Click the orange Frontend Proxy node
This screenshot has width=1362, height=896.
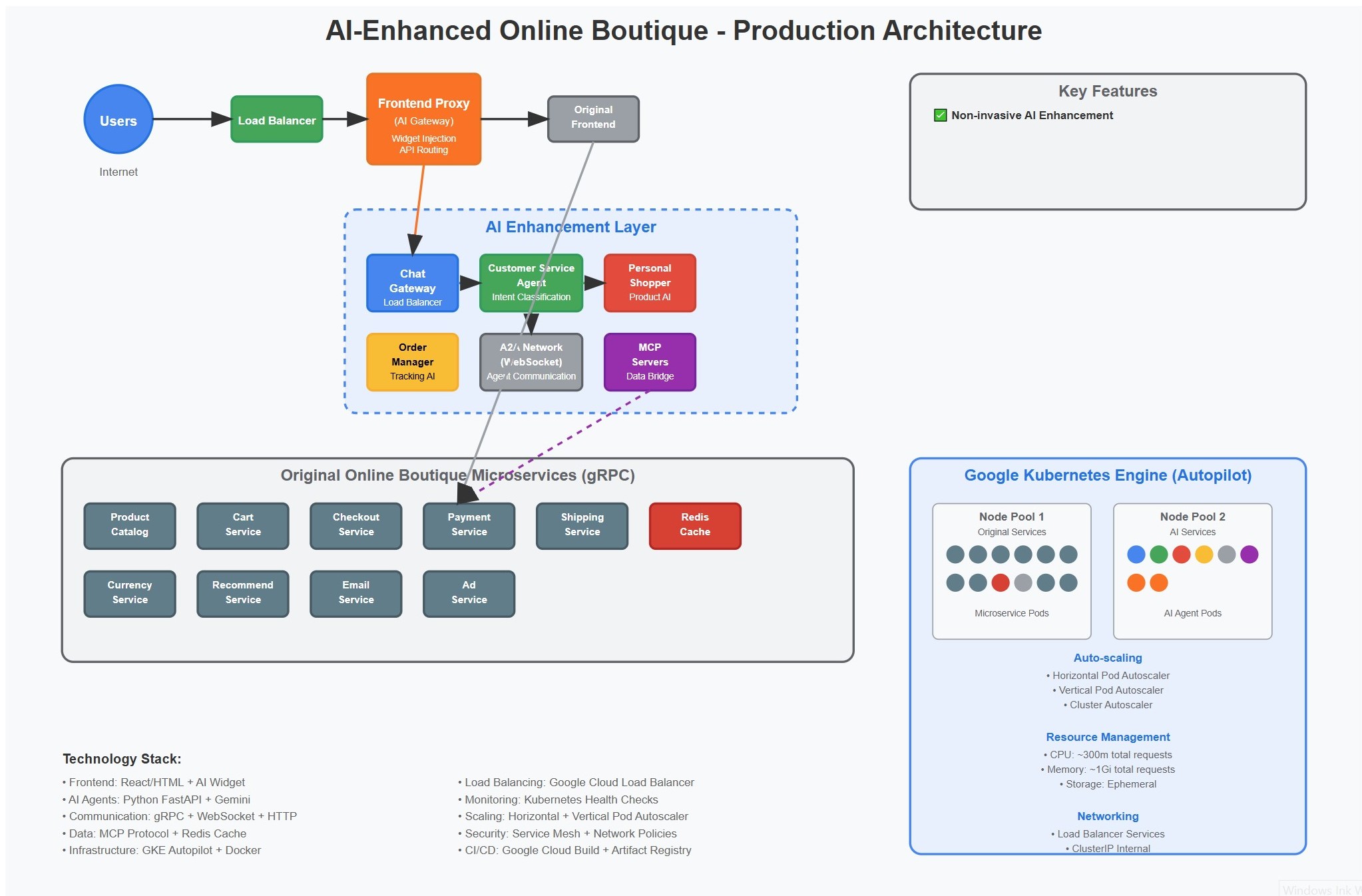[423, 120]
